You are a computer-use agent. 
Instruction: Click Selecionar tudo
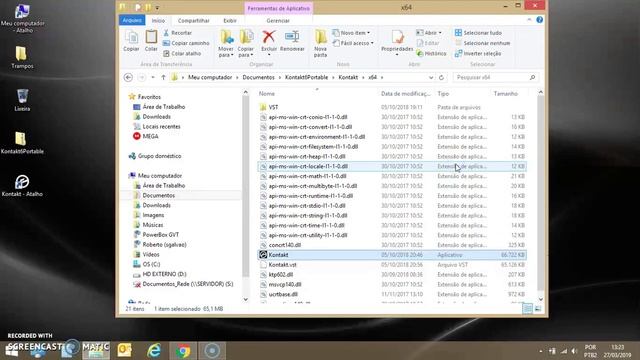point(478,33)
